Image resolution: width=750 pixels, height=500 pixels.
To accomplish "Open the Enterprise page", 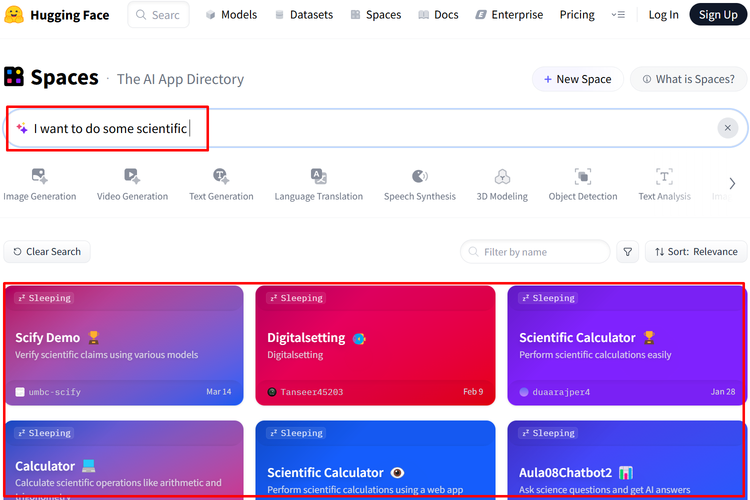I will (x=509, y=15).
